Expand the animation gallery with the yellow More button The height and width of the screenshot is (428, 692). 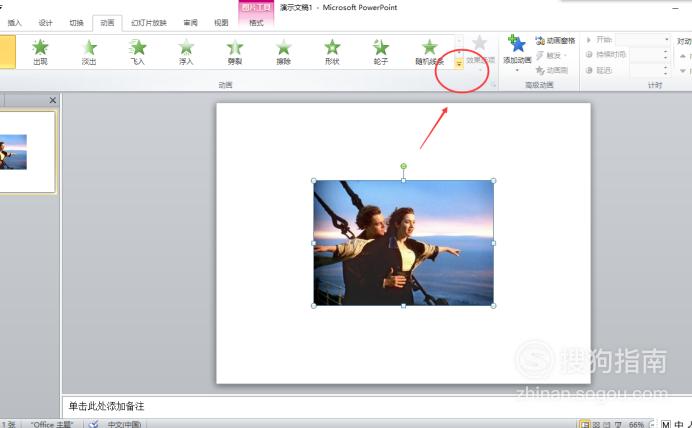tap(459, 64)
